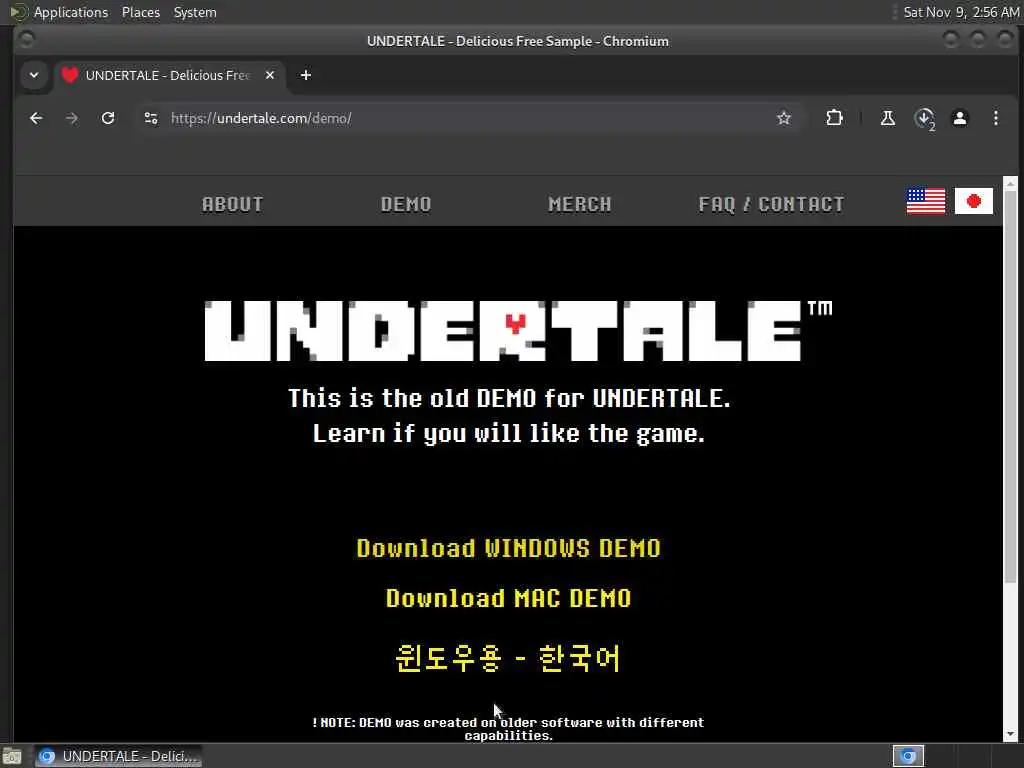This screenshot has width=1024, height=768.
Task: Click the NOTE about older software text
Action: pyautogui.click(x=509, y=729)
